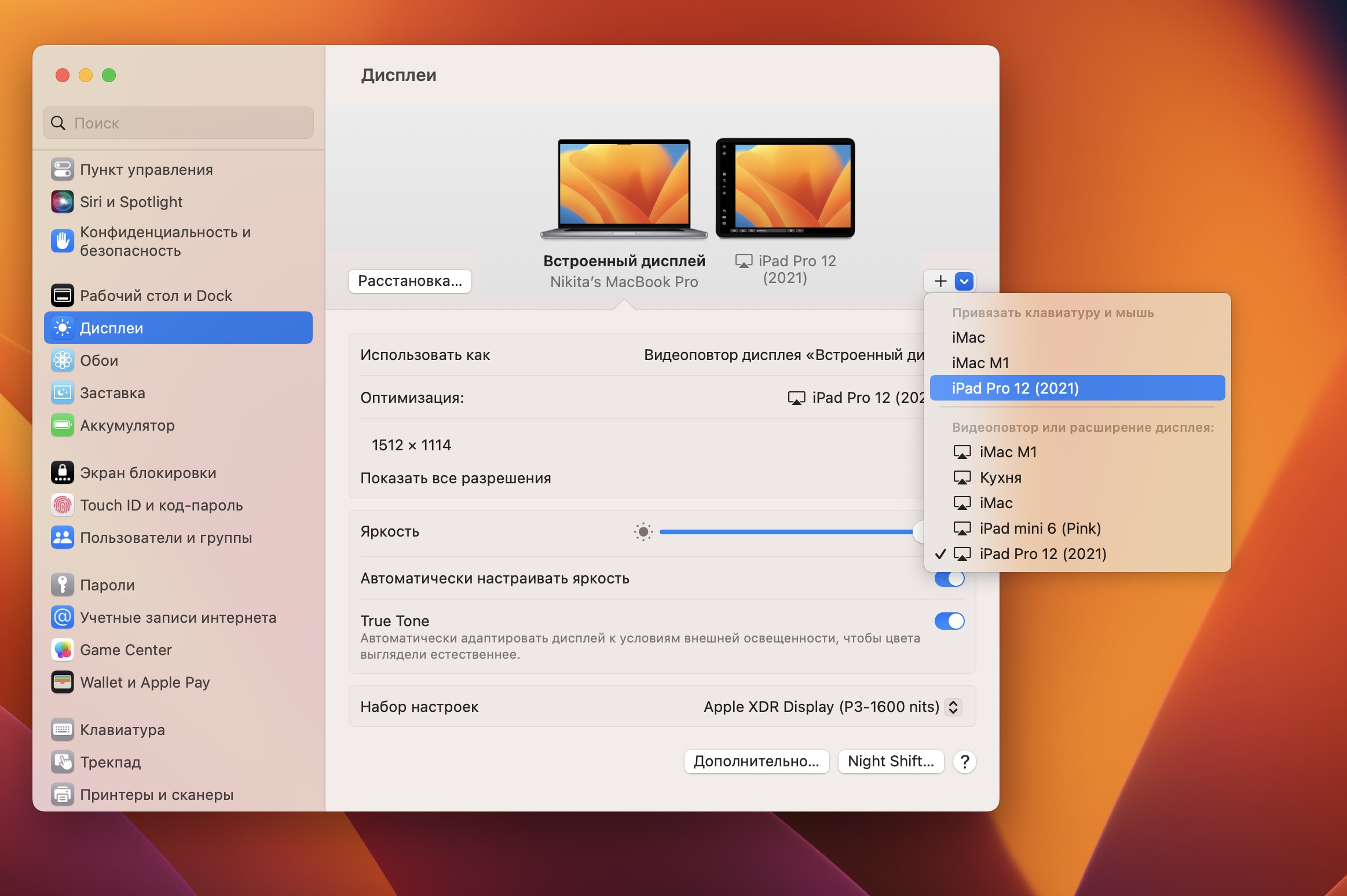Open Siri и Spotlight settings icon
1347x896 pixels.
tap(62, 202)
